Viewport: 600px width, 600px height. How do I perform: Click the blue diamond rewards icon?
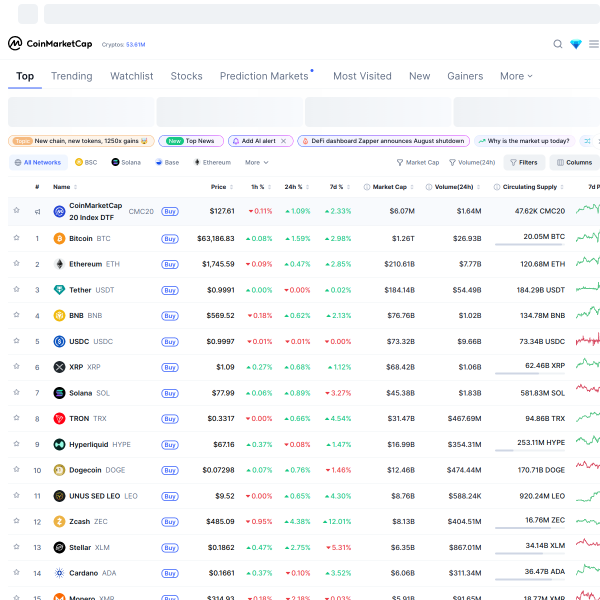coord(576,44)
